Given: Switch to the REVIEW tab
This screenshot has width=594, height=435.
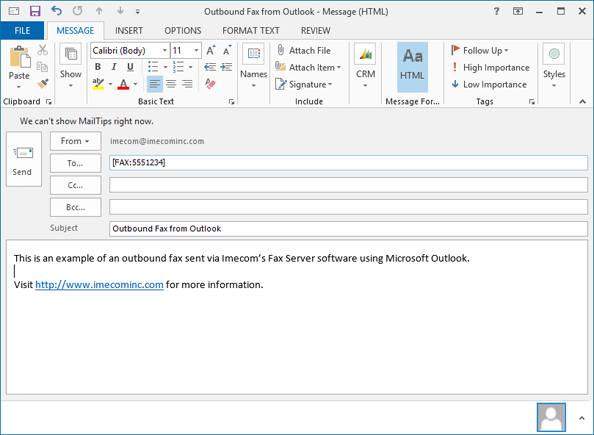Looking at the screenshot, I should (316, 31).
